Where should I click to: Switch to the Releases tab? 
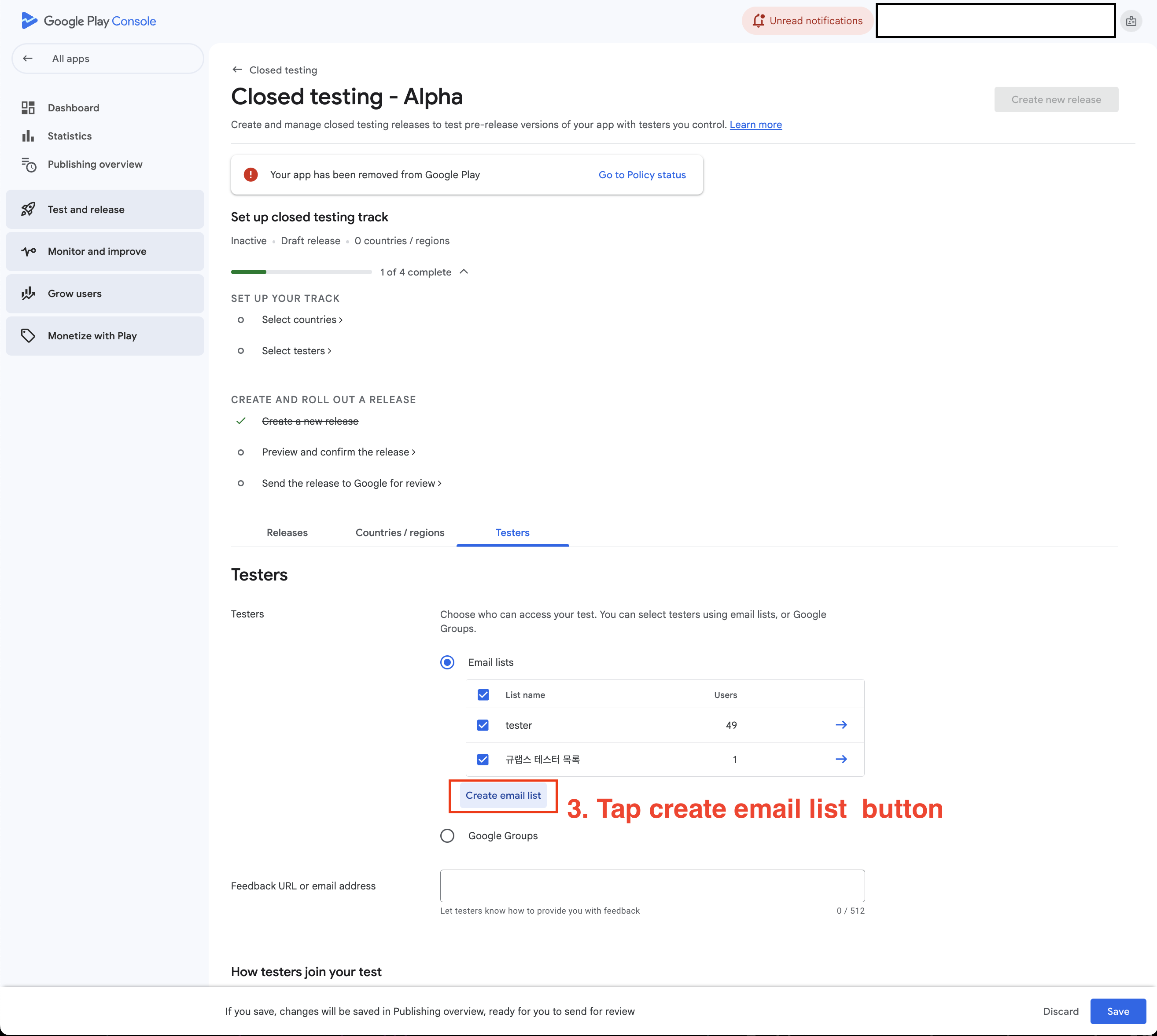[x=287, y=532]
